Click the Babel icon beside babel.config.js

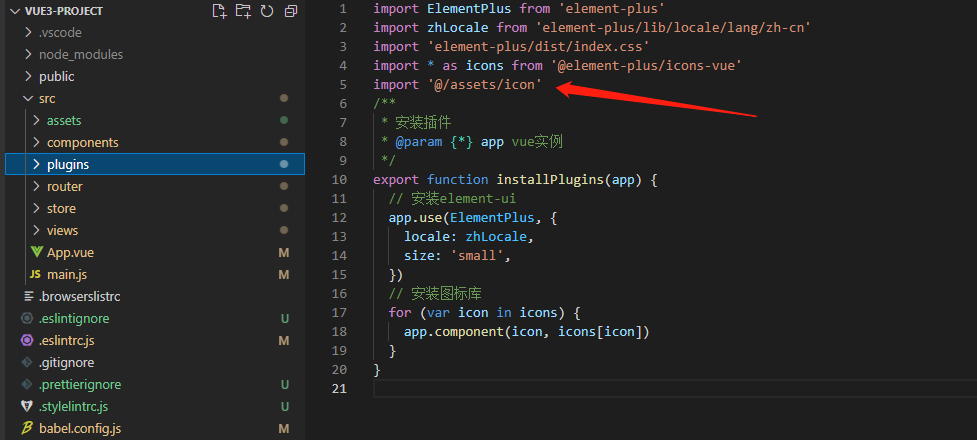click(x=27, y=428)
